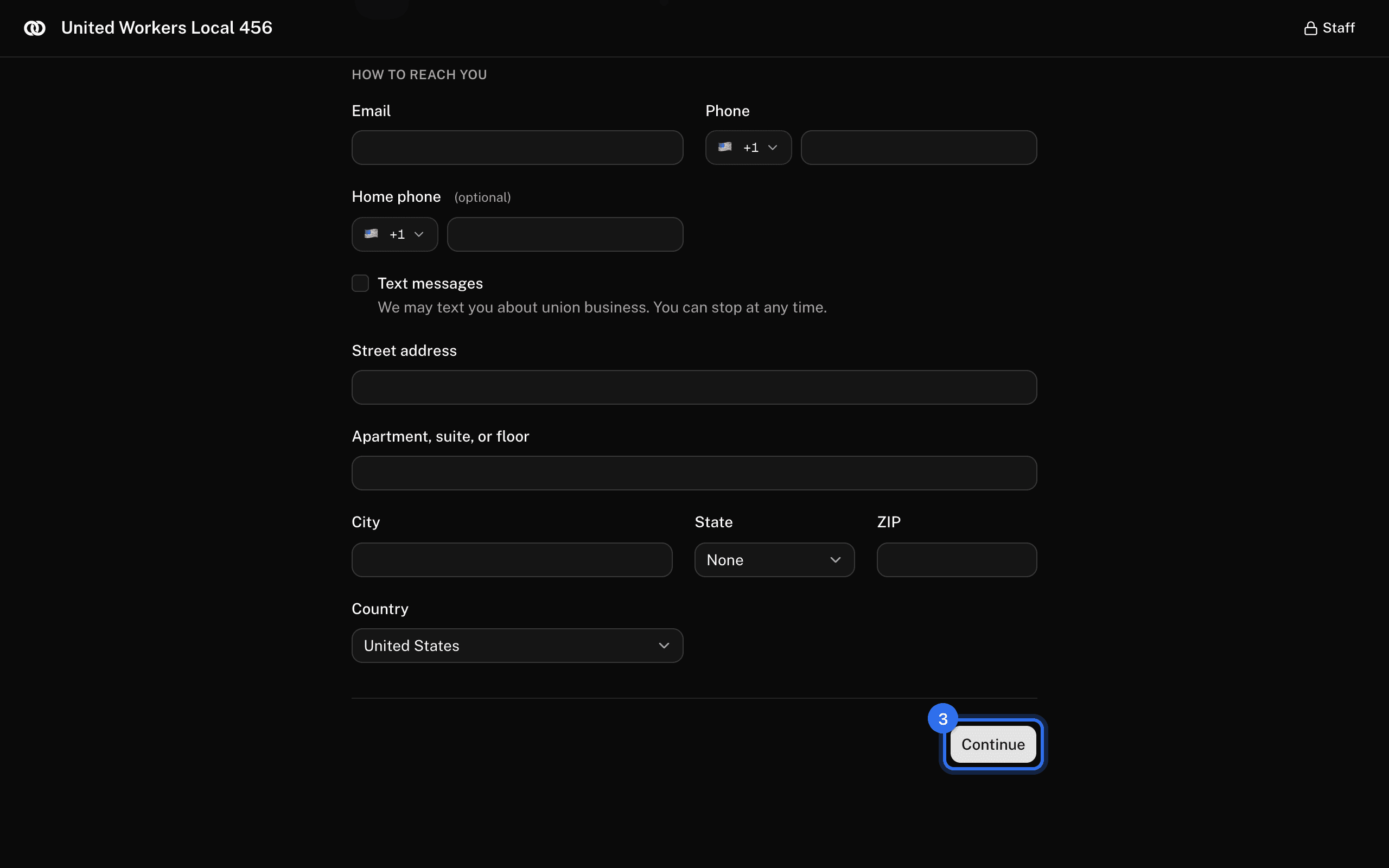Image resolution: width=1389 pixels, height=868 pixels.
Task: Click the 'Apartment, suite, or floor' label
Action: (440, 437)
